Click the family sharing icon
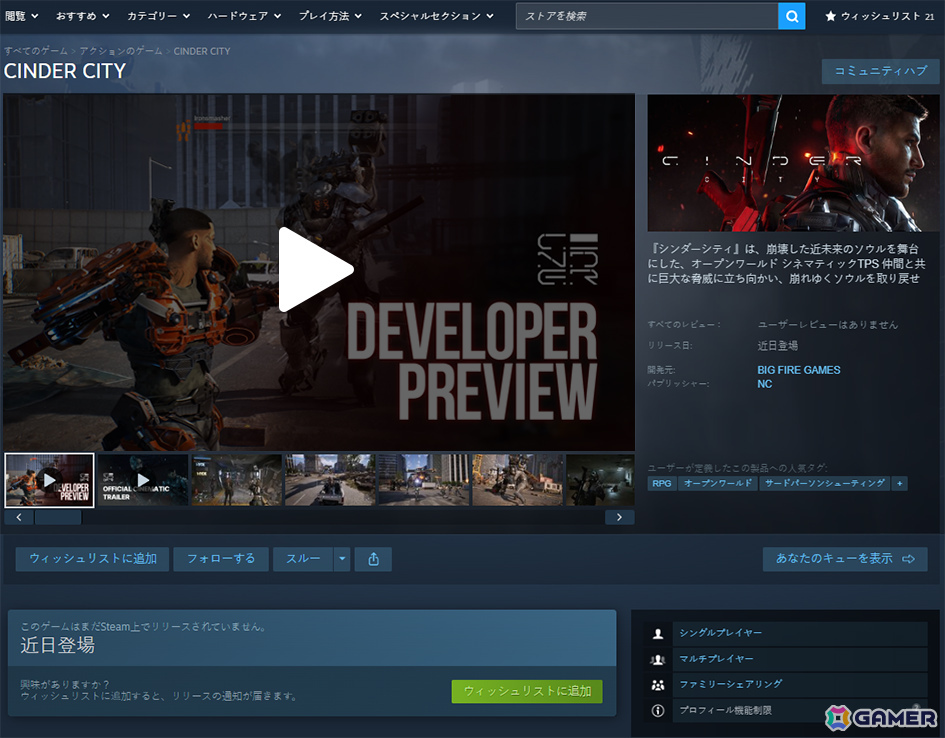Viewport: 945px width, 738px height. click(x=658, y=685)
